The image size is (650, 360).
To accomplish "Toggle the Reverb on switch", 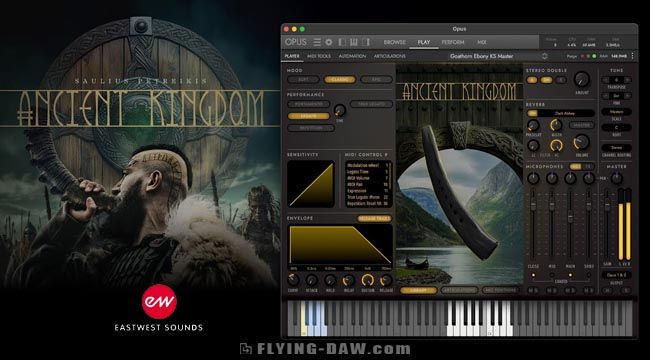I will (532, 113).
